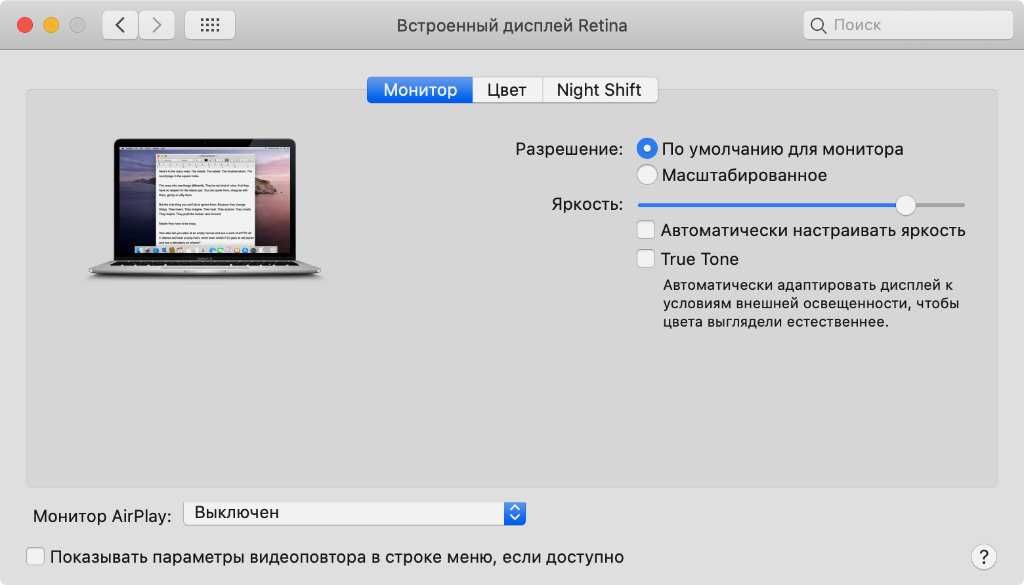Select "Масштабированное" resolution option
This screenshot has height=585, width=1024.
[x=647, y=175]
